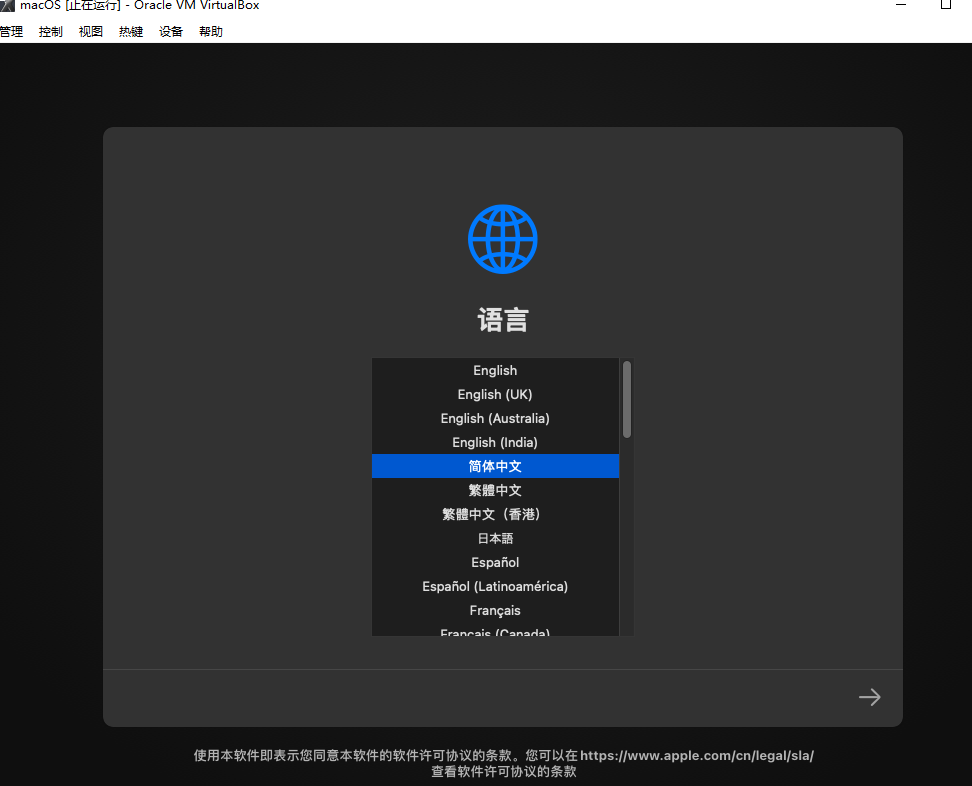
Task: Open the 热键 menu
Action: pyautogui.click(x=131, y=32)
